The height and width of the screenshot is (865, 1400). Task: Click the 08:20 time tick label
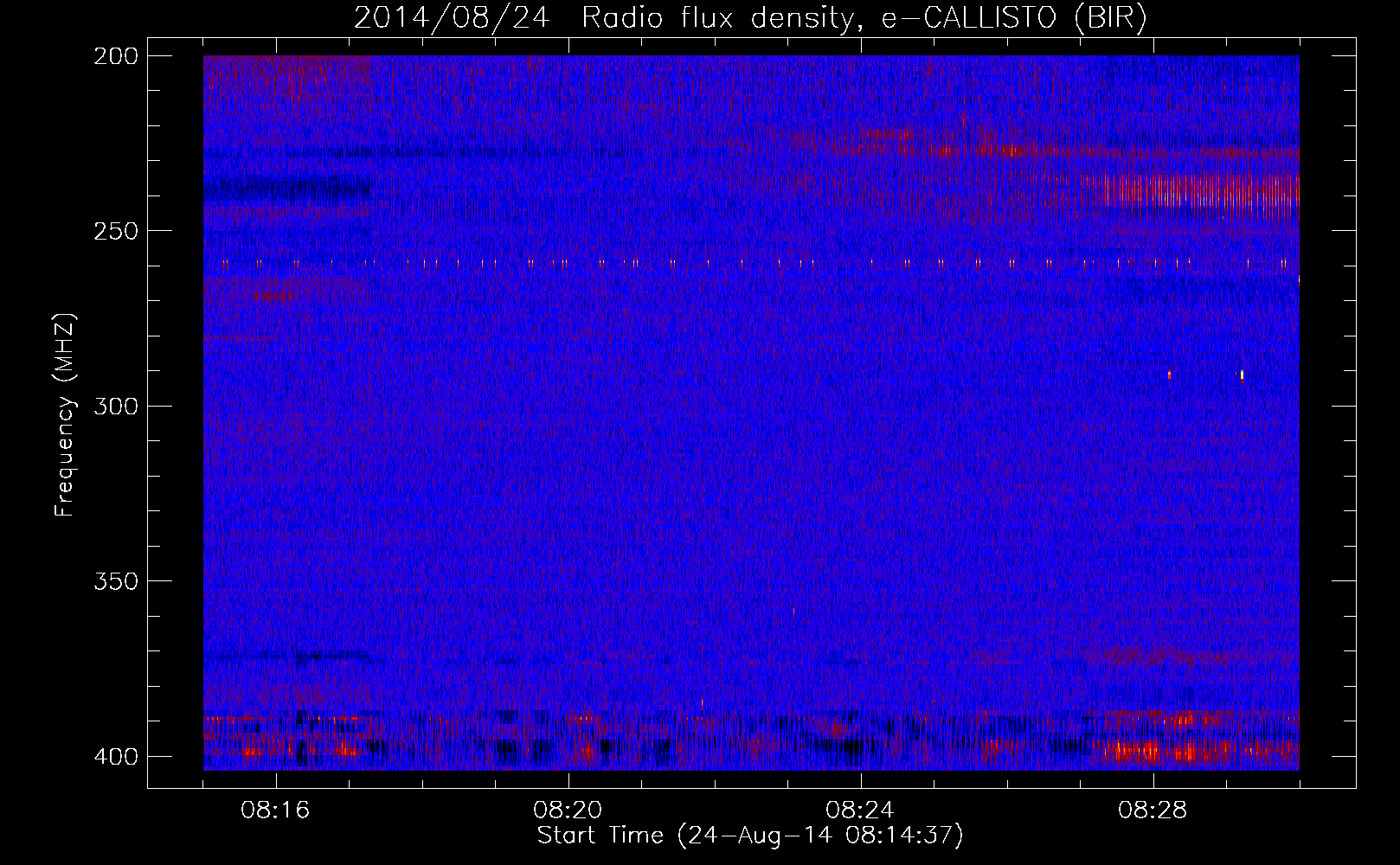568,811
